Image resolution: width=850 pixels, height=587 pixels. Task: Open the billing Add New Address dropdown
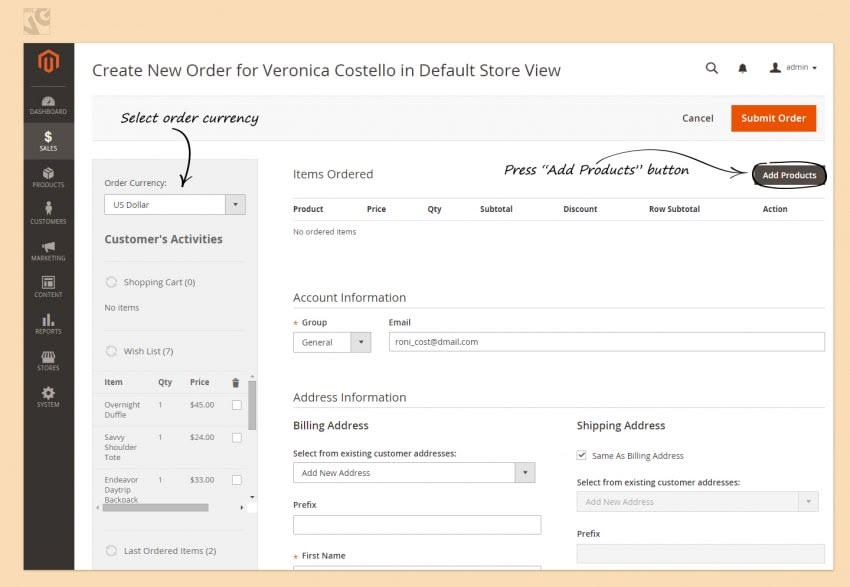pos(414,473)
